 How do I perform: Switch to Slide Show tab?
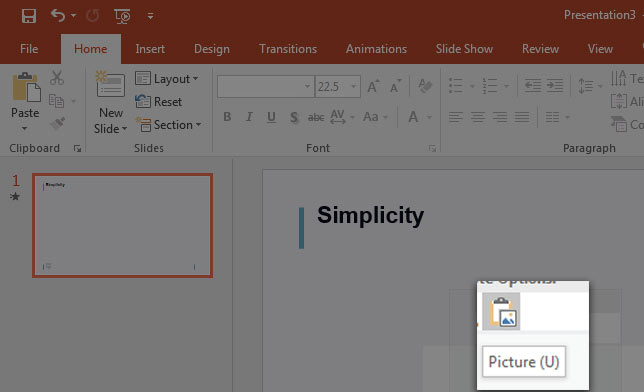click(464, 49)
